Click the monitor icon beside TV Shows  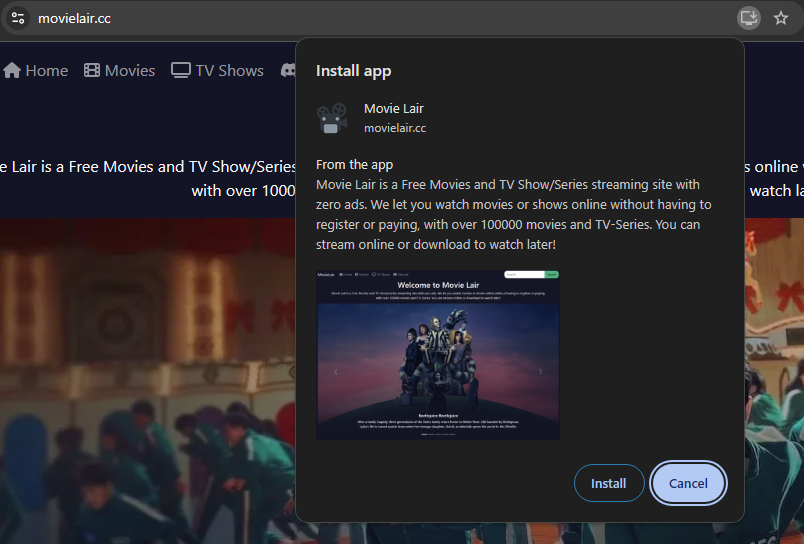[180, 70]
